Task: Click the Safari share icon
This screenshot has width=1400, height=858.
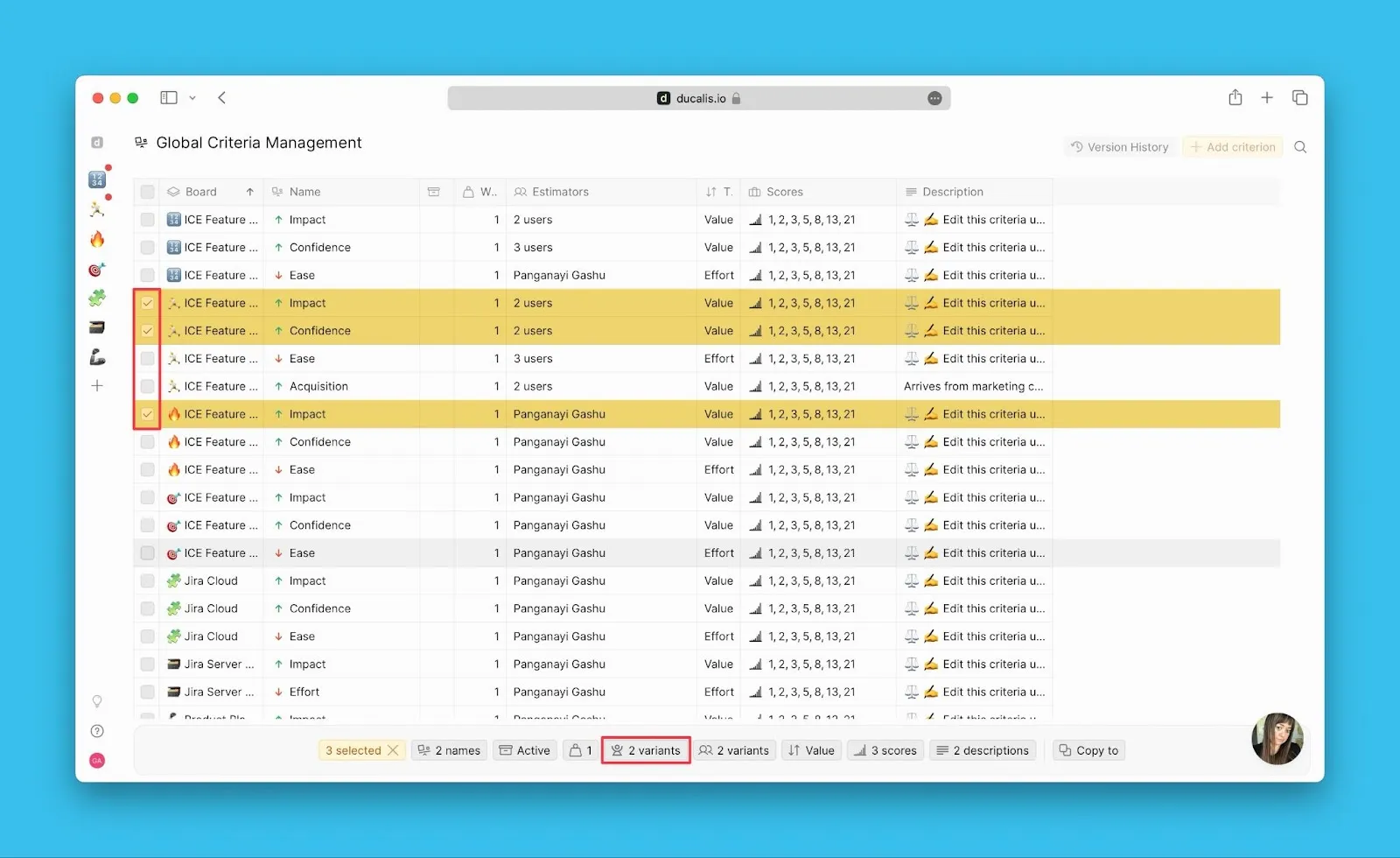Action: pyautogui.click(x=1235, y=98)
